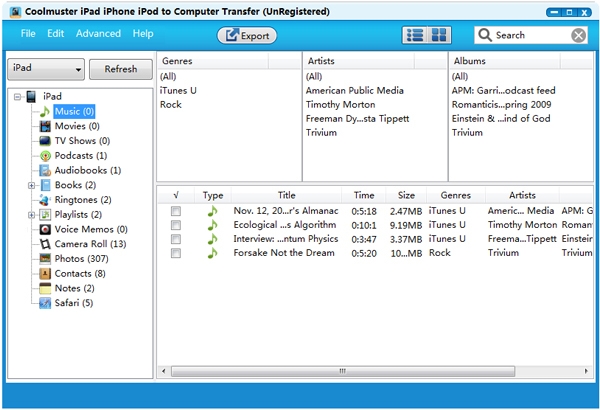Sort by the Size column header
This screenshot has height=410, width=600.
tap(406, 195)
